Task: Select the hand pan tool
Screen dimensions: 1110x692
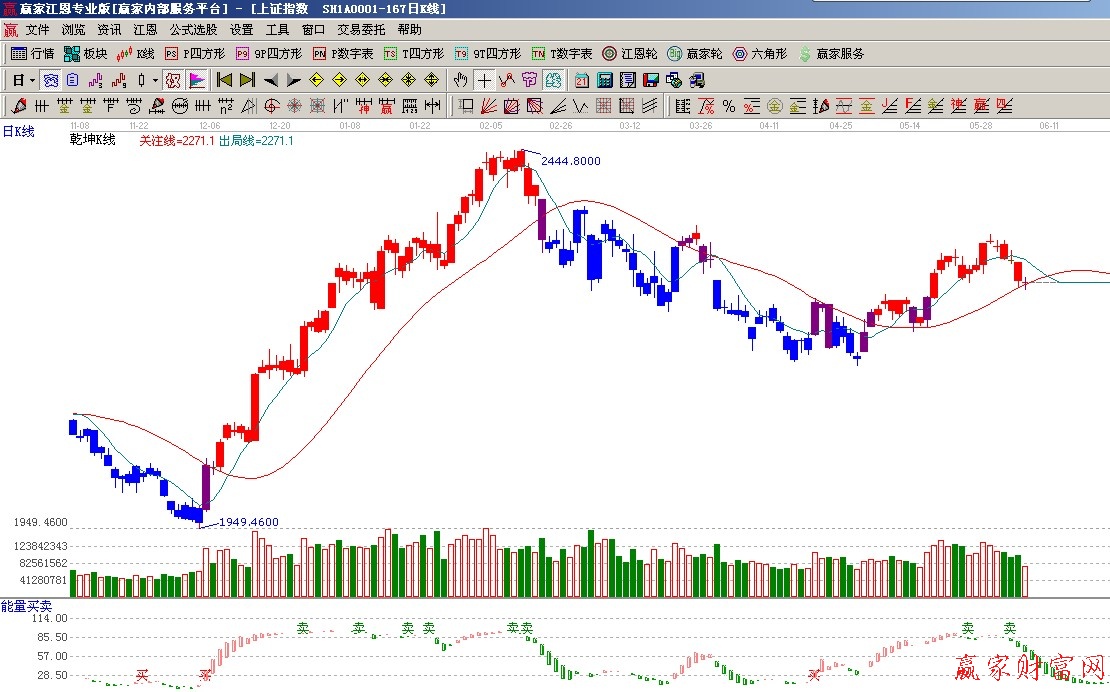Action: point(460,80)
